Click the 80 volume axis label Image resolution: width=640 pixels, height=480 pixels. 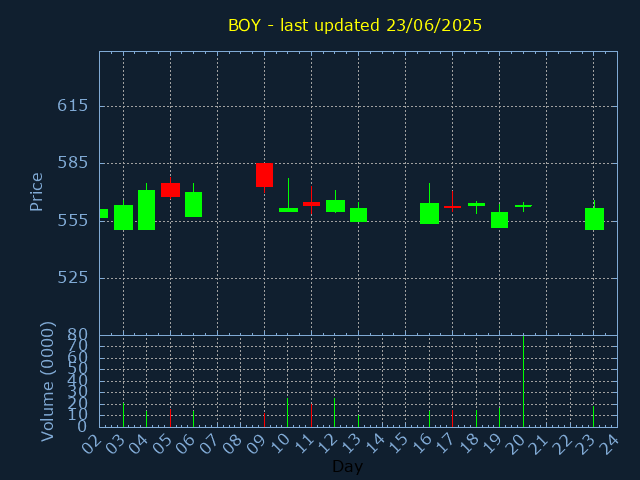(x=78, y=336)
